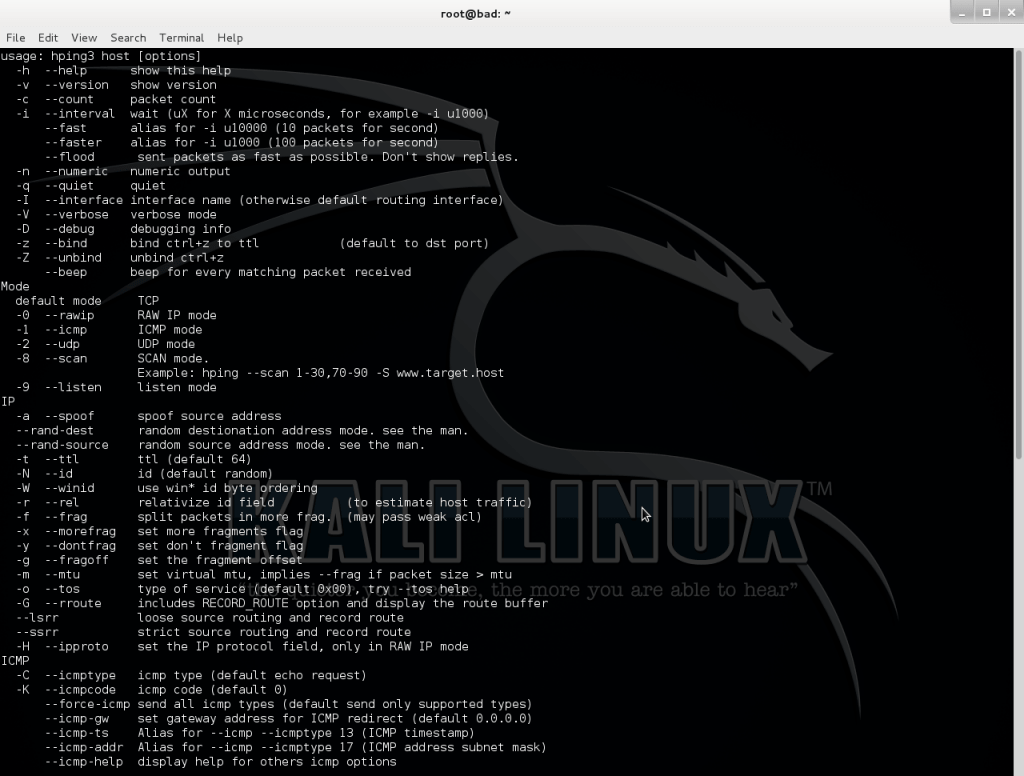Open the Edit menu
1024x776 pixels.
coord(48,38)
